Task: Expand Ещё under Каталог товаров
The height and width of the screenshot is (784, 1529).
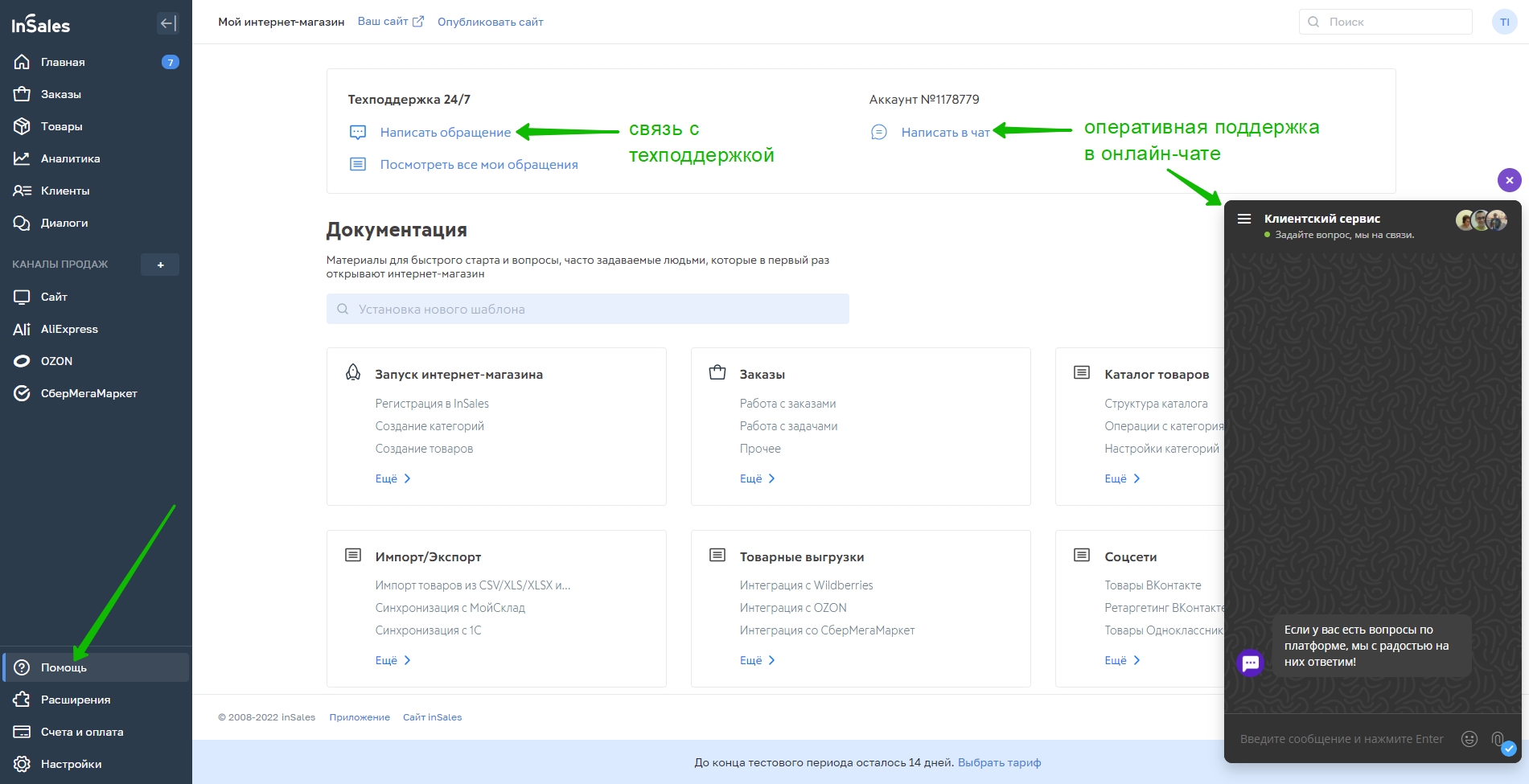Action: [x=1122, y=478]
